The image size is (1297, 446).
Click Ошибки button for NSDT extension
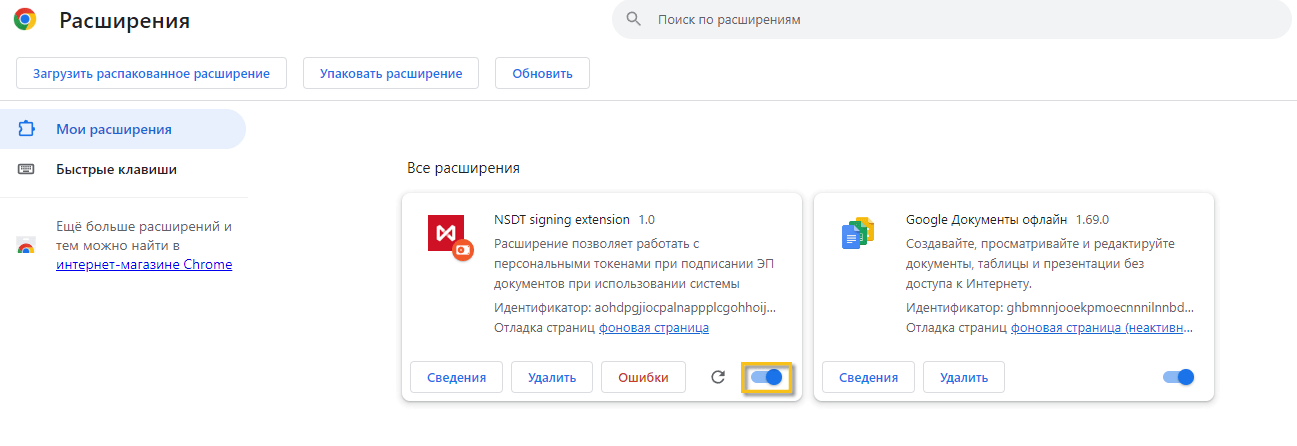click(643, 377)
